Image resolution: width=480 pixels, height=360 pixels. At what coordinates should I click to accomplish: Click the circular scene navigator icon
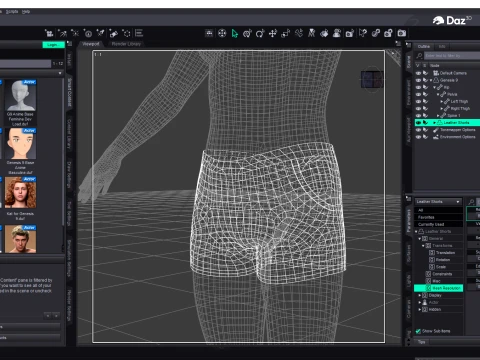point(222,33)
